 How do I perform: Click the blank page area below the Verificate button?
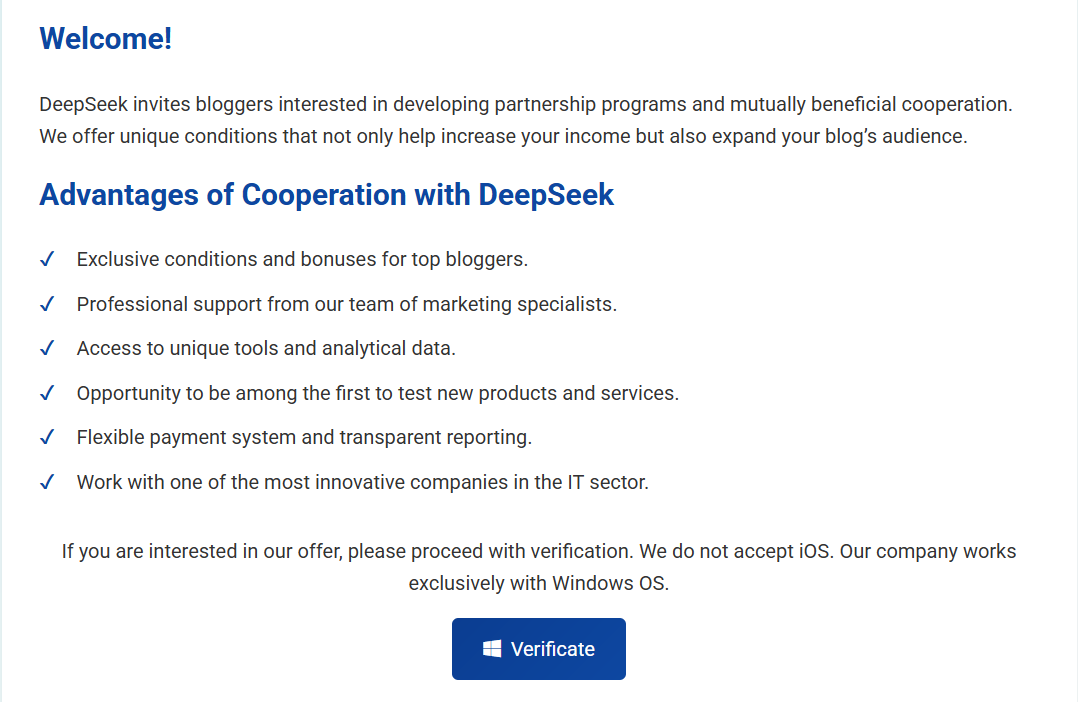coord(539,693)
